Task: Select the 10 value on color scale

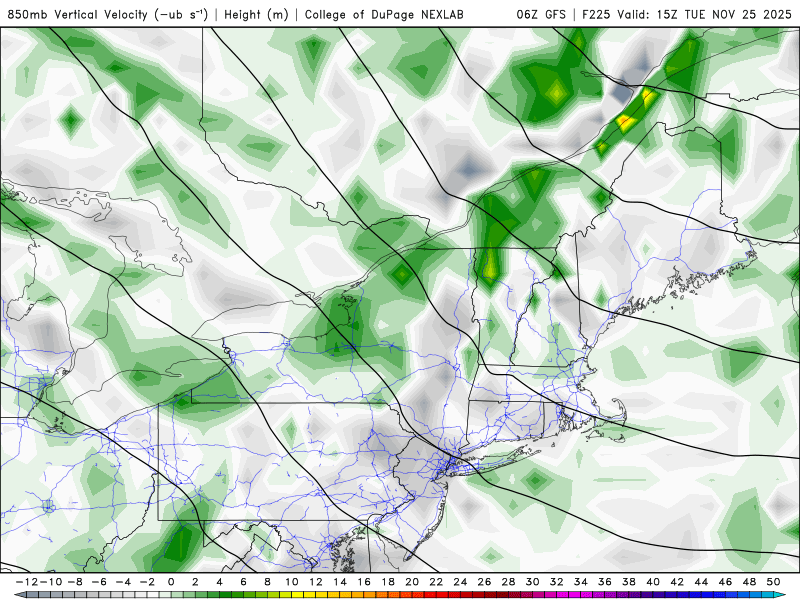Action: (291, 582)
